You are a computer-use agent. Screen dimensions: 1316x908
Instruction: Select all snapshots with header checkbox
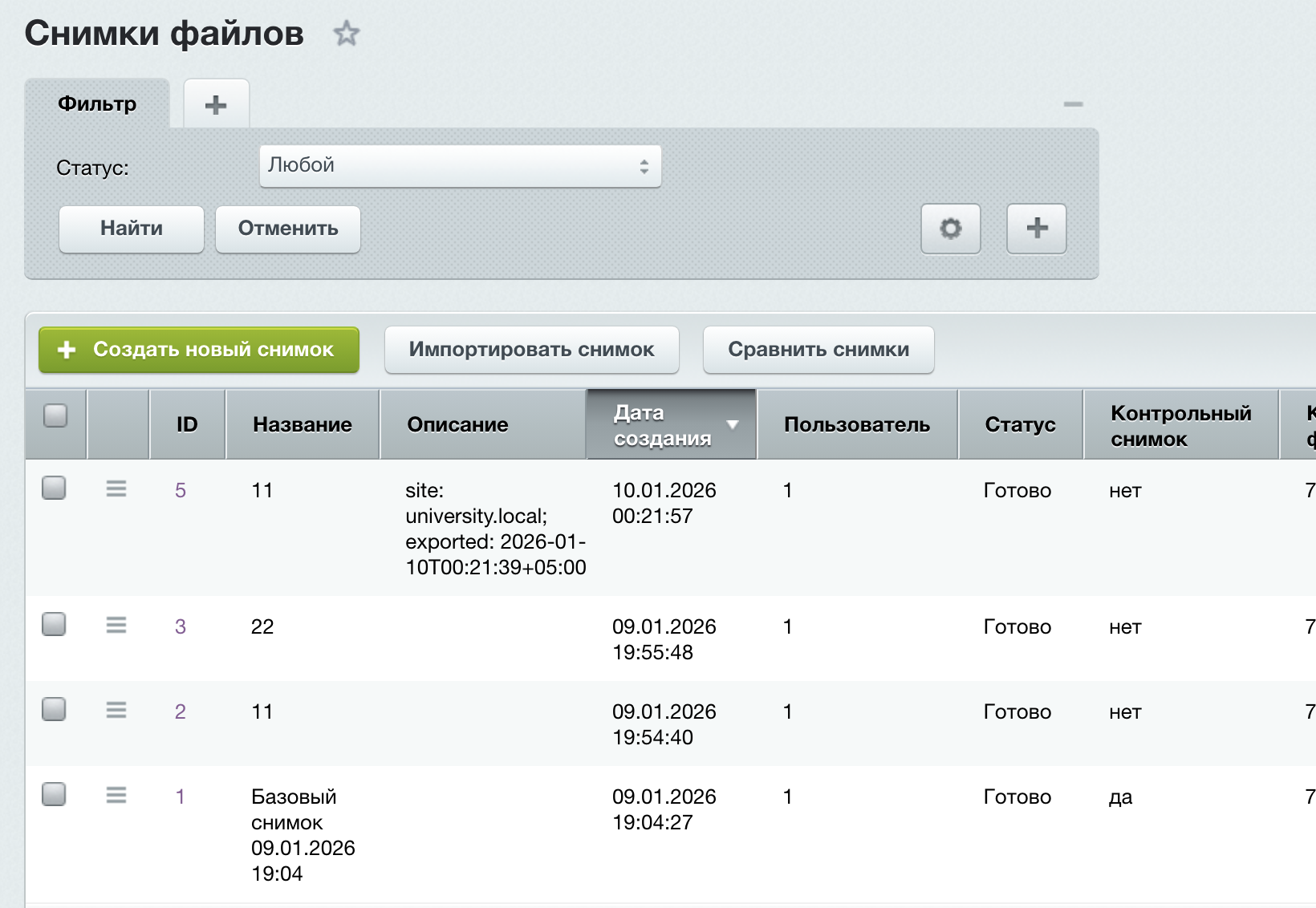pyautogui.click(x=55, y=415)
